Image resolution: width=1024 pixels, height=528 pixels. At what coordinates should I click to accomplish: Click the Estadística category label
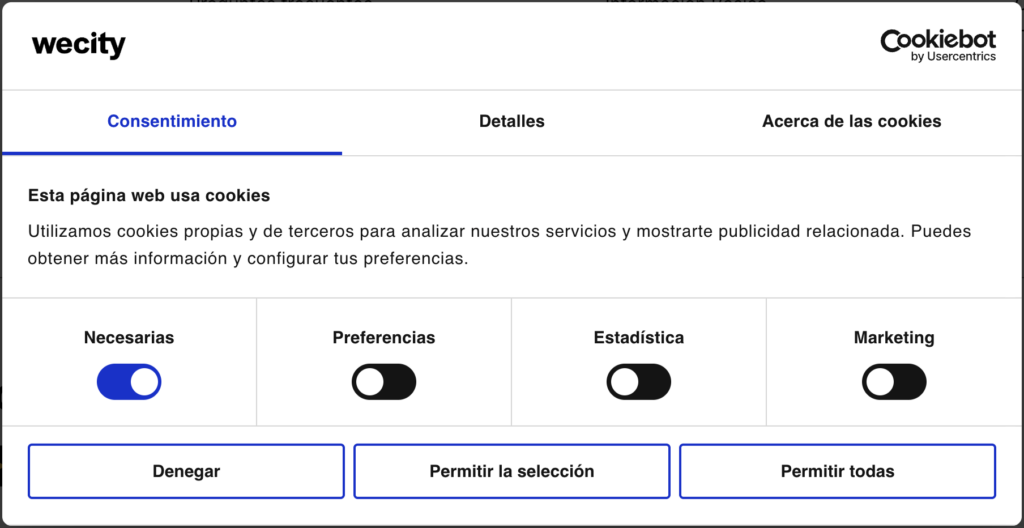[639, 338]
